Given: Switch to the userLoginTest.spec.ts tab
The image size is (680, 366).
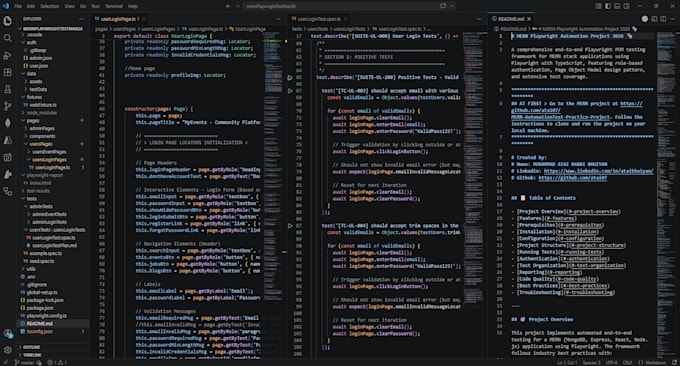Looking at the screenshot, I should [x=319, y=19].
